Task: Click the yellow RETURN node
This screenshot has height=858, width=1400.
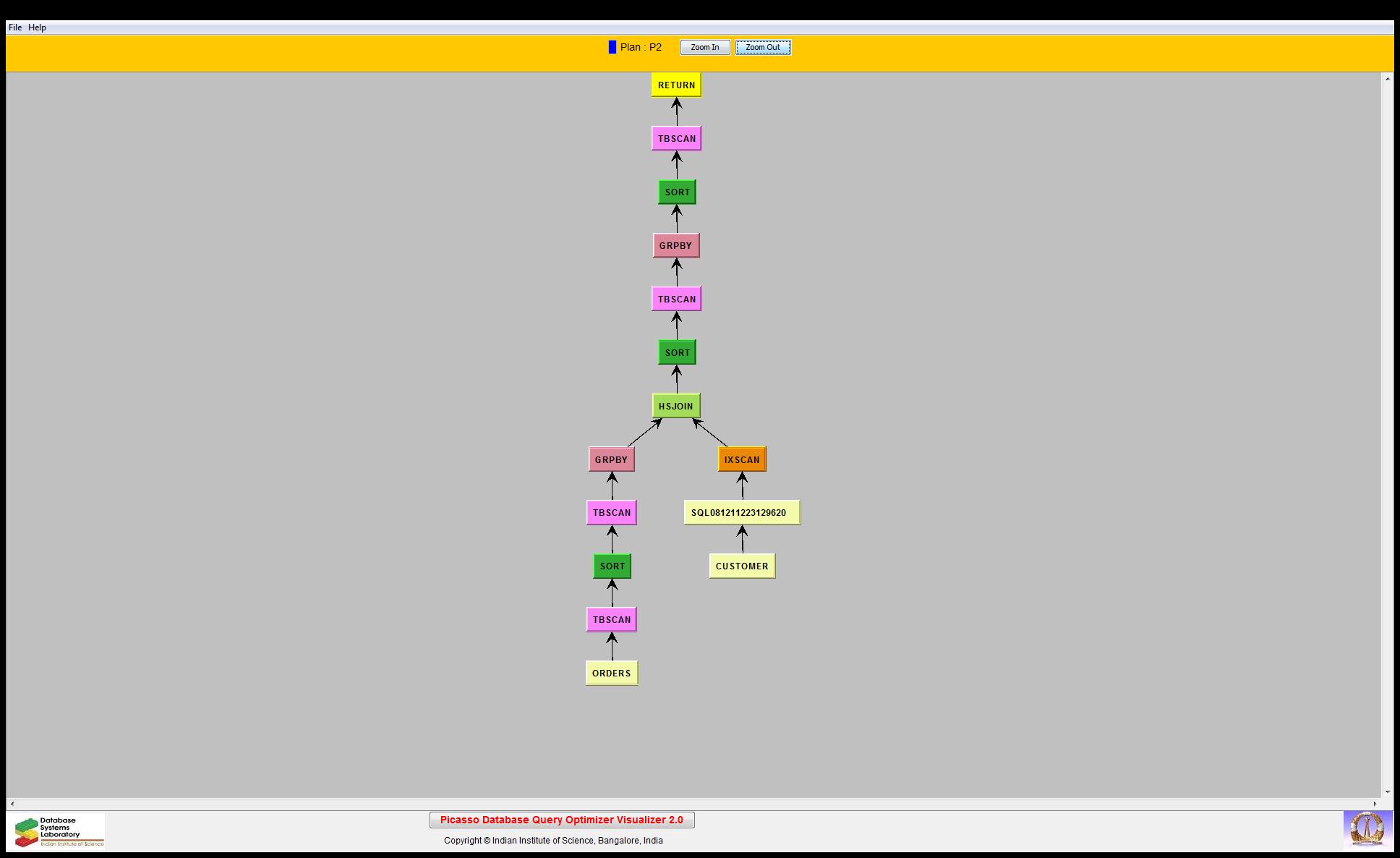Action: (676, 85)
